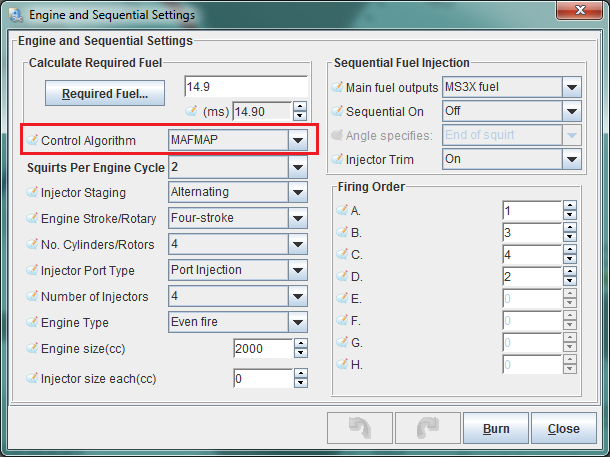Click the Close button
Screen dimensions: 610x457
point(563,429)
